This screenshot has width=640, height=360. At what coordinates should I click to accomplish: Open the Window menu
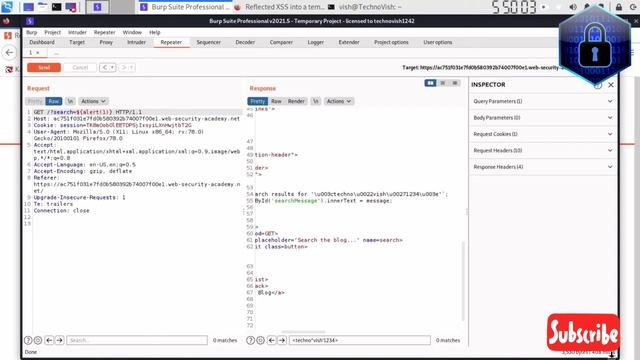tap(132, 32)
